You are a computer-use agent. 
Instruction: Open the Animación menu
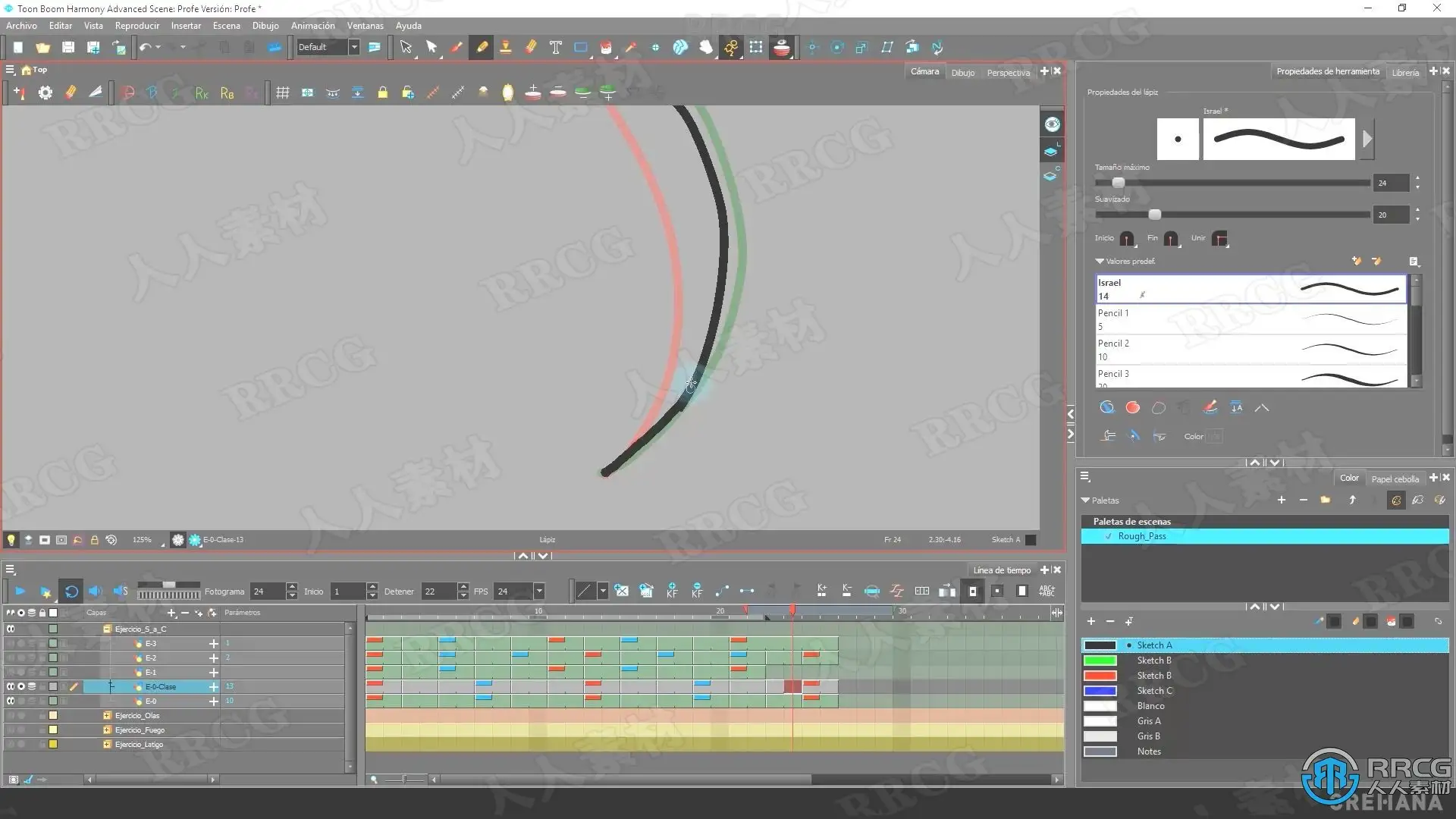point(312,26)
